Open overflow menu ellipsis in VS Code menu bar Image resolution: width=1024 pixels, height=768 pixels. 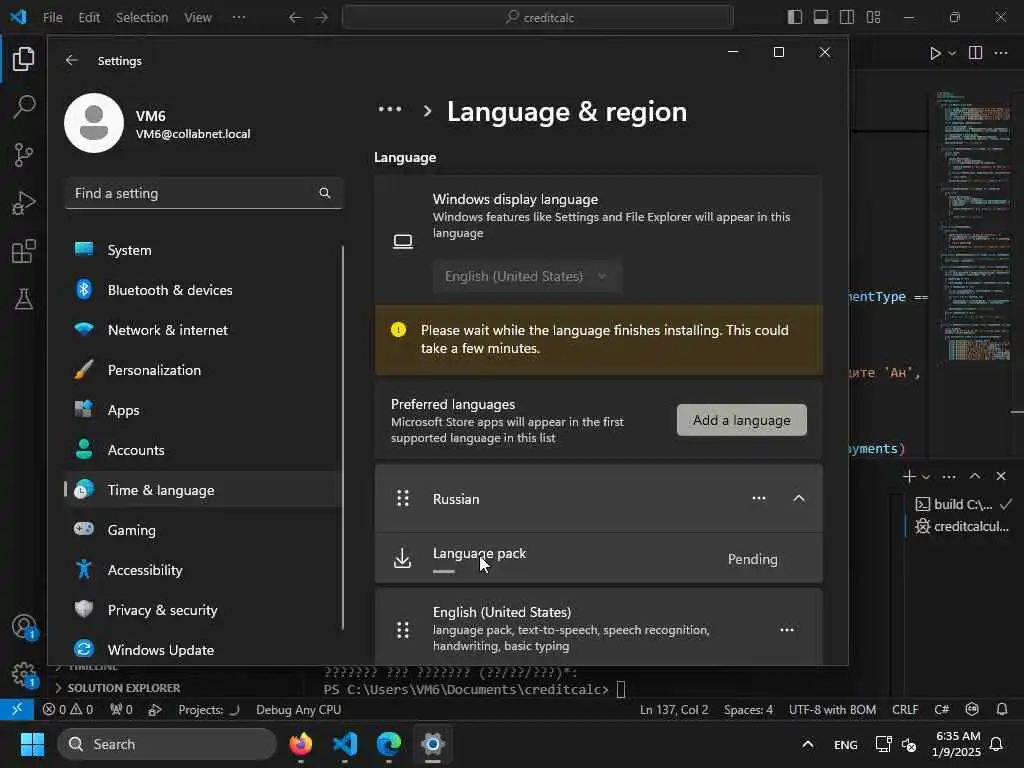click(239, 18)
